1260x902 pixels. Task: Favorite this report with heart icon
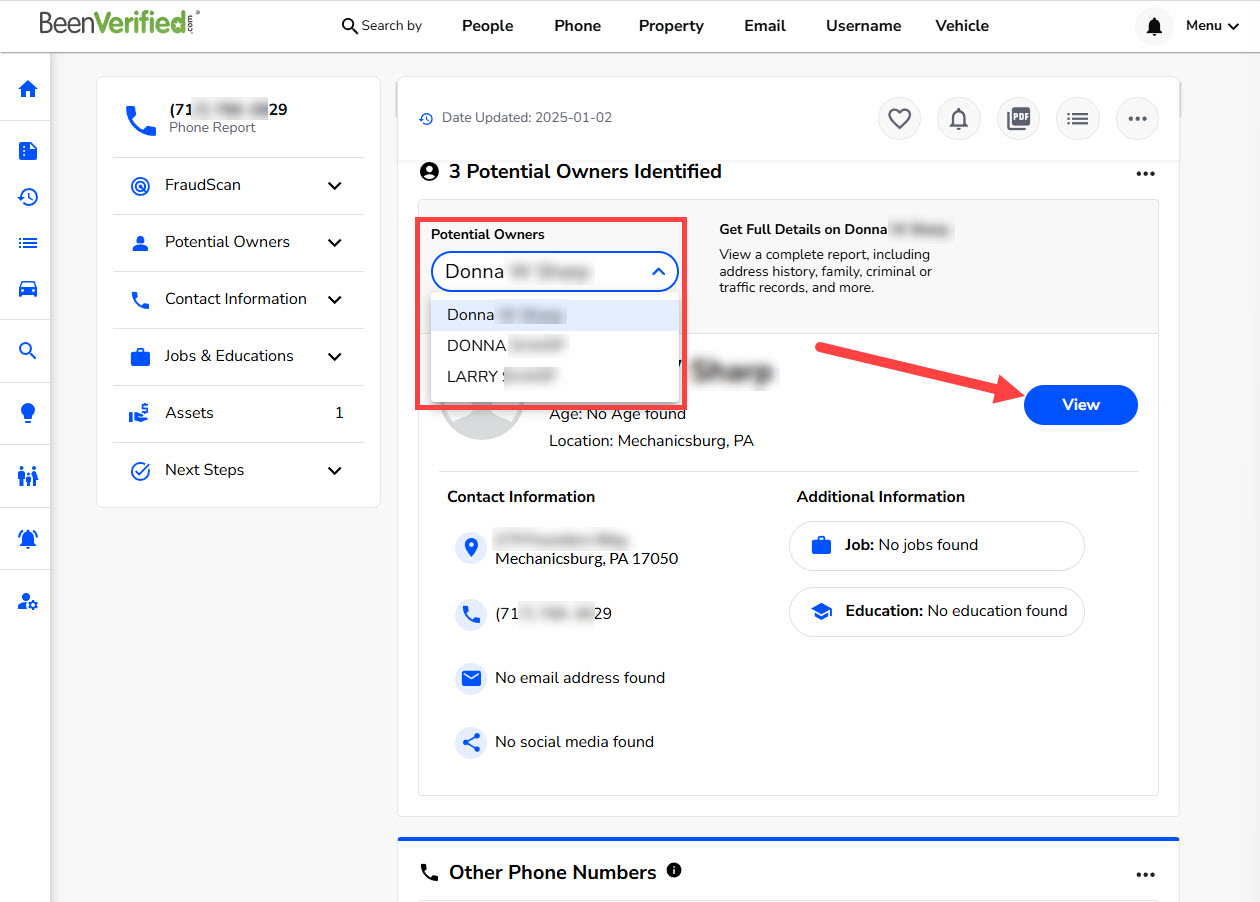tap(899, 119)
